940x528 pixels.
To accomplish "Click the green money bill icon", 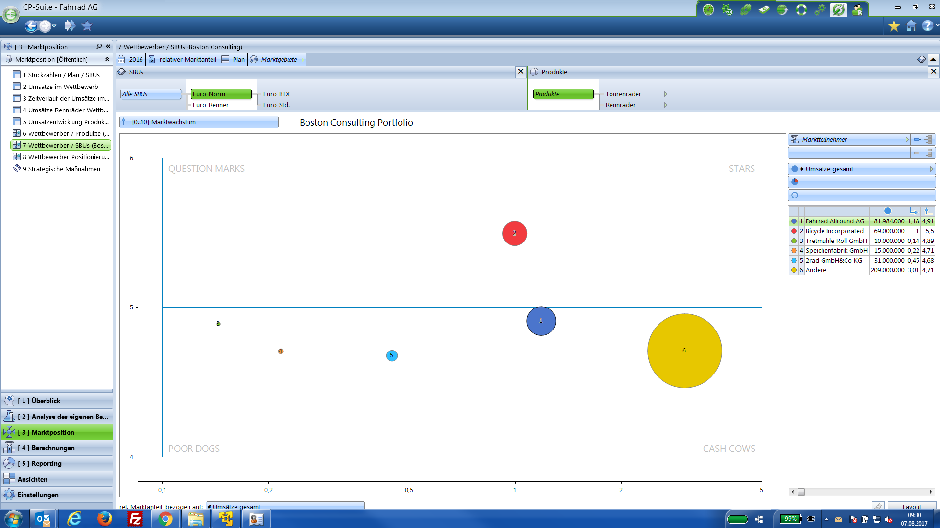I will pyautogui.click(x=764, y=10).
